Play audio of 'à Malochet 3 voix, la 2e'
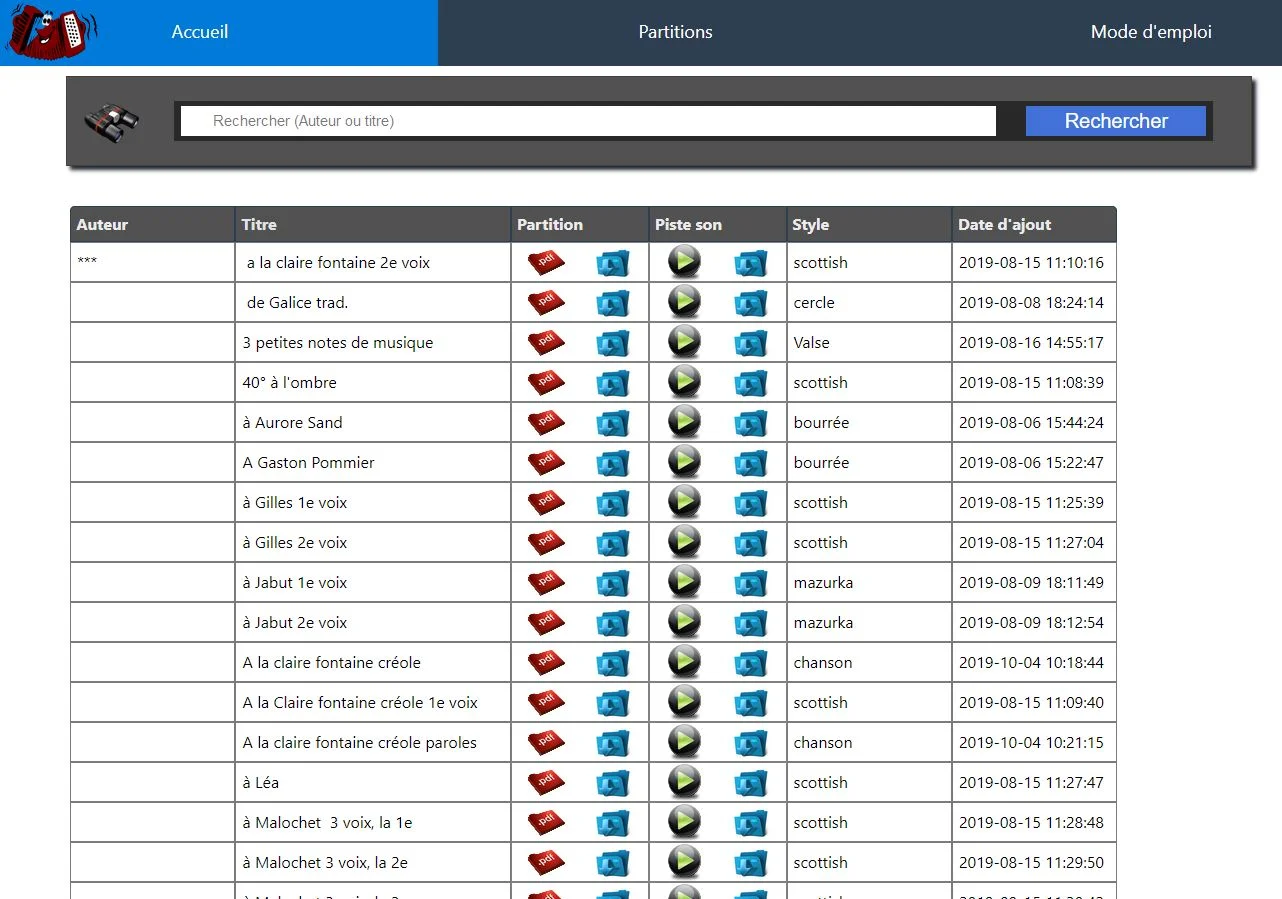1282x899 pixels. 684,862
